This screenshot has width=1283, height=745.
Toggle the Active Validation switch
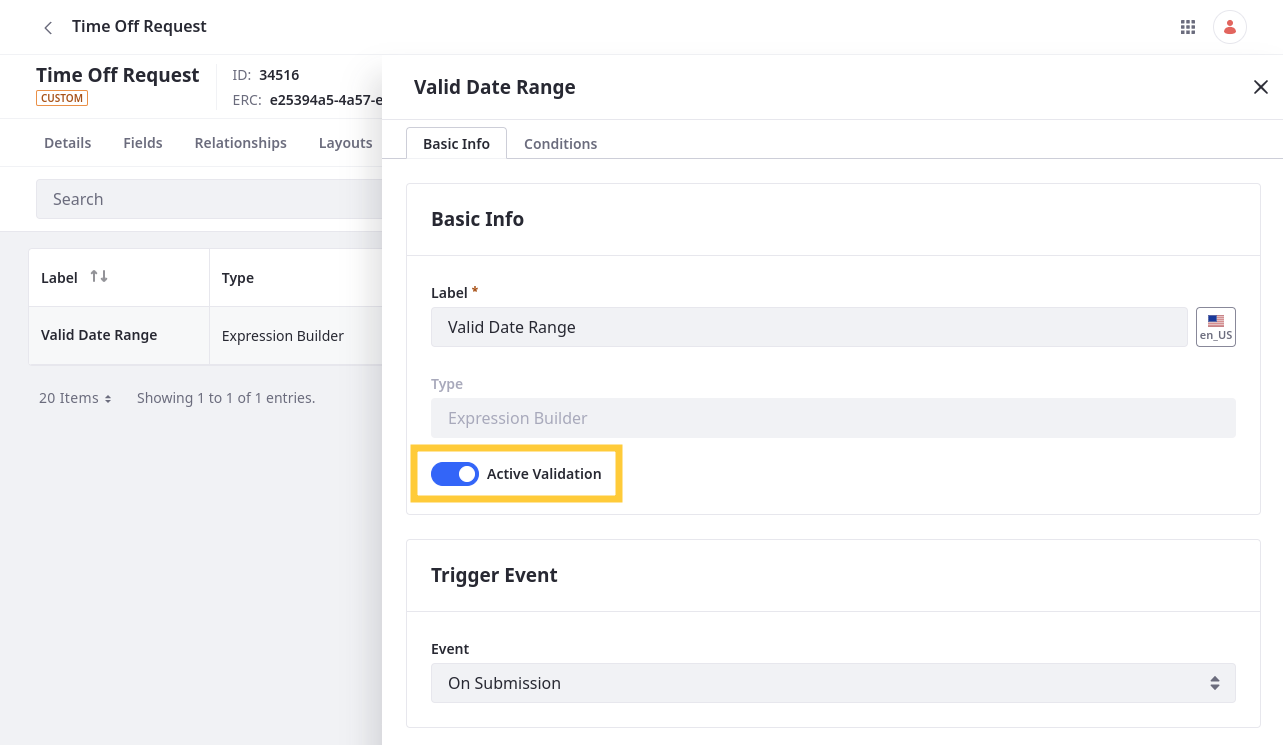[455, 474]
